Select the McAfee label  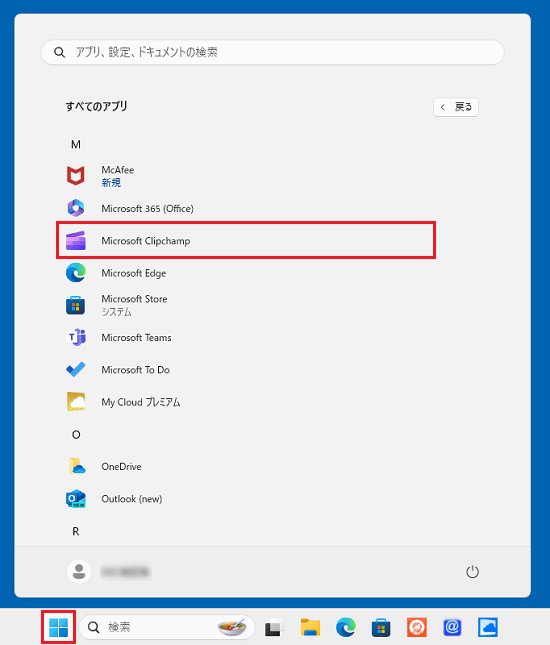pos(118,170)
